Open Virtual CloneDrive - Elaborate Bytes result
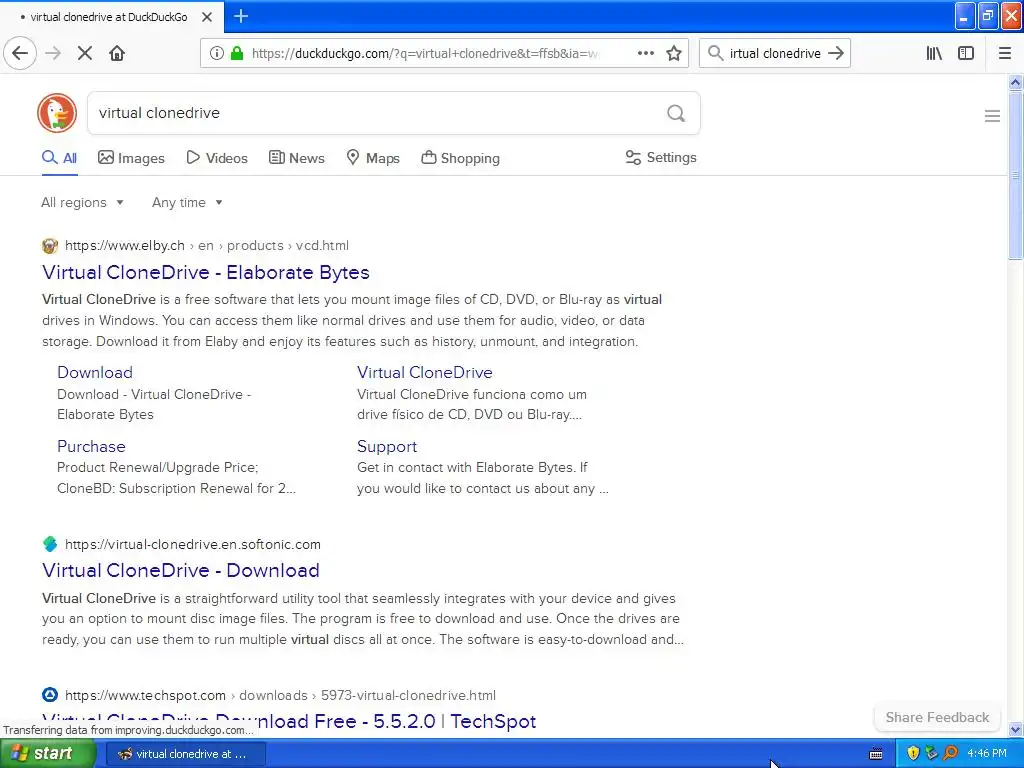The height and width of the screenshot is (768, 1024). (206, 272)
